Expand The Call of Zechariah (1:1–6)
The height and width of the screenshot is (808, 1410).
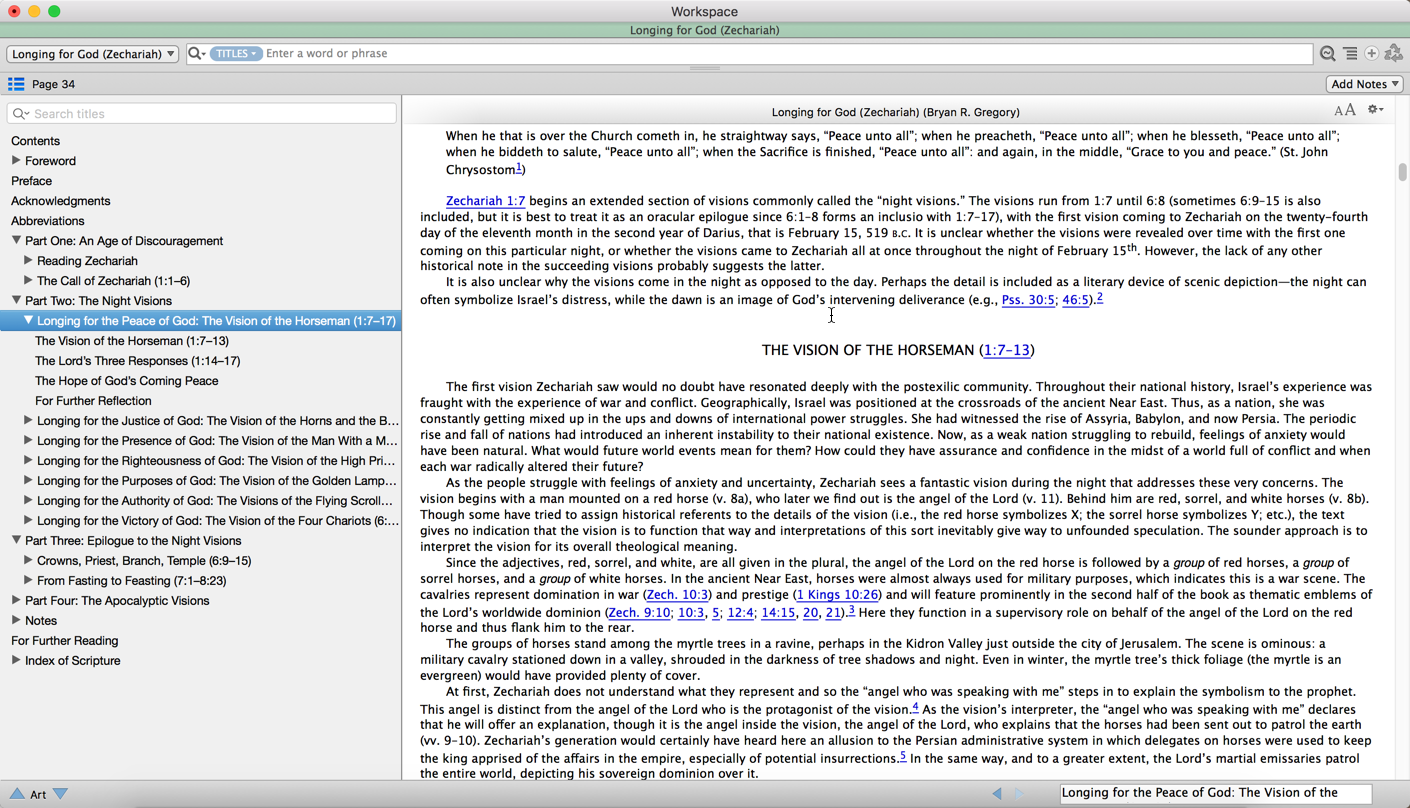28,280
